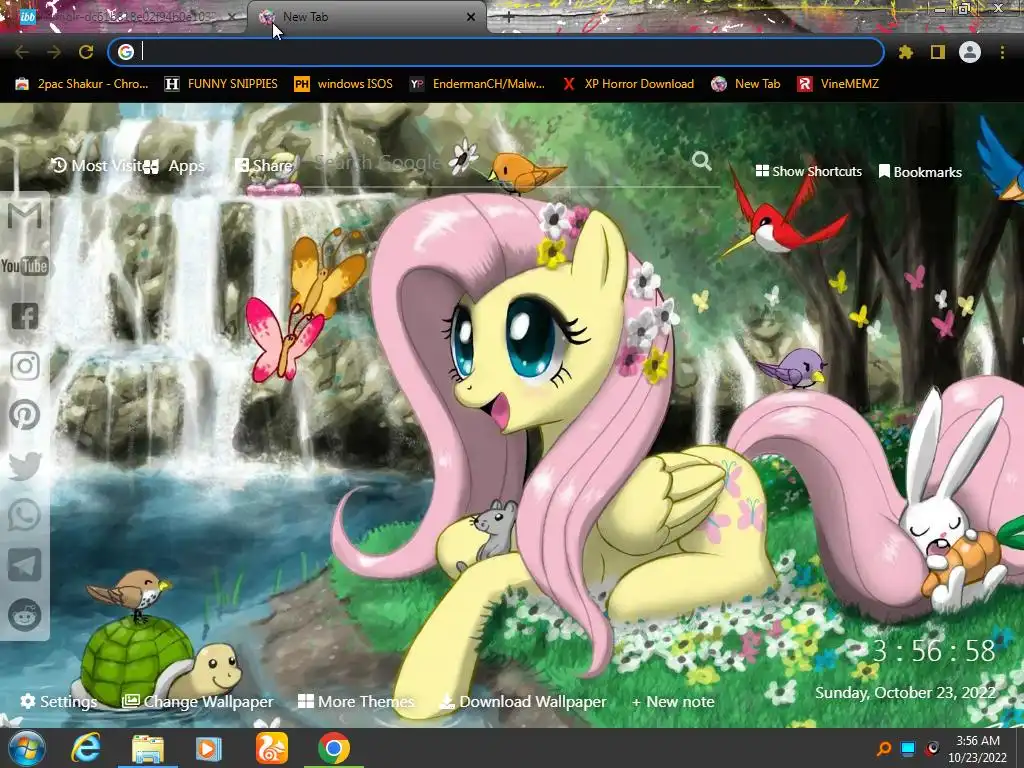Open the Bookmarks panel
1024x768 pixels.
[920, 172]
